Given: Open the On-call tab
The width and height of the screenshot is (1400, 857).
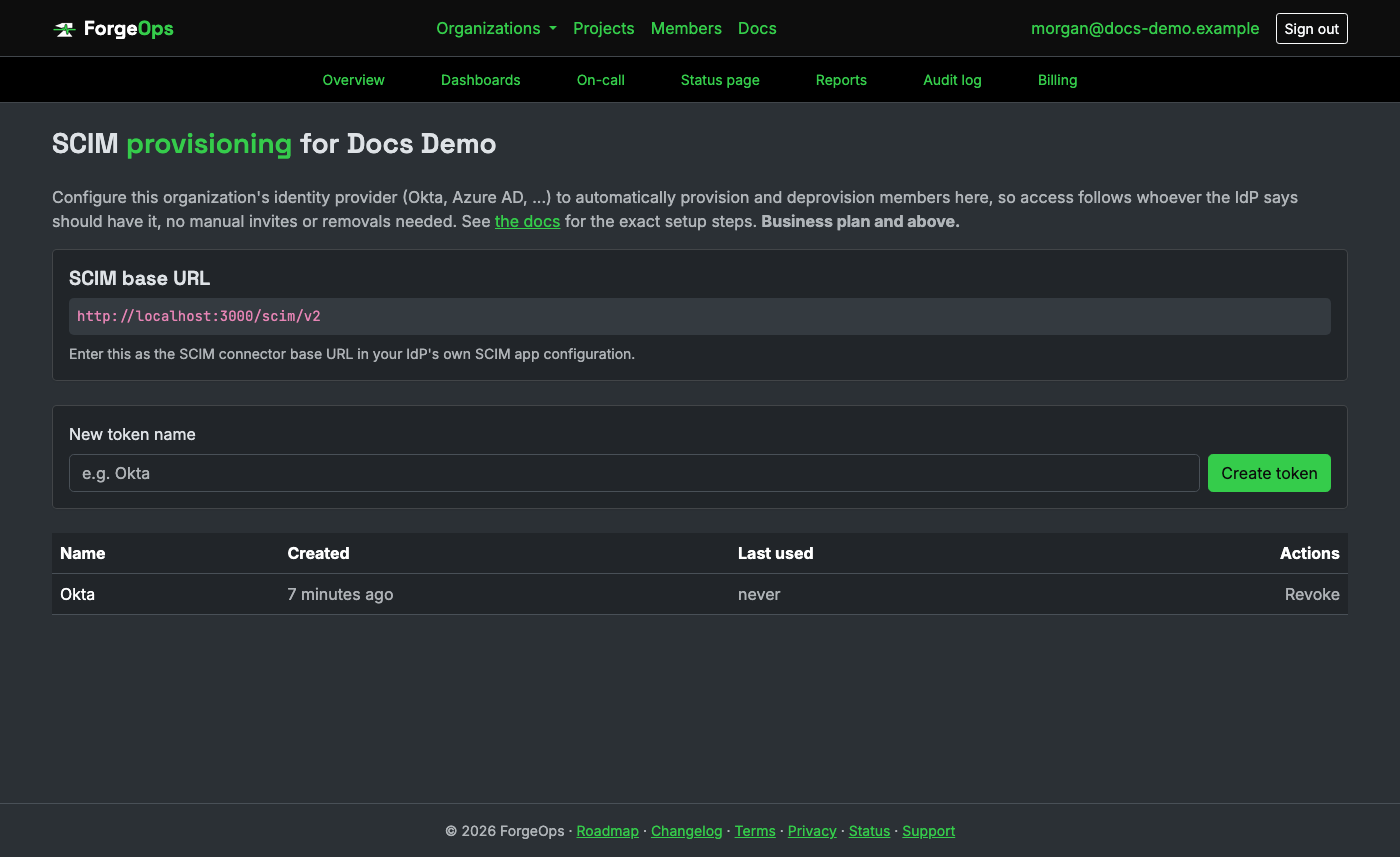Looking at the screenshot, I should [x=600, y=80].
